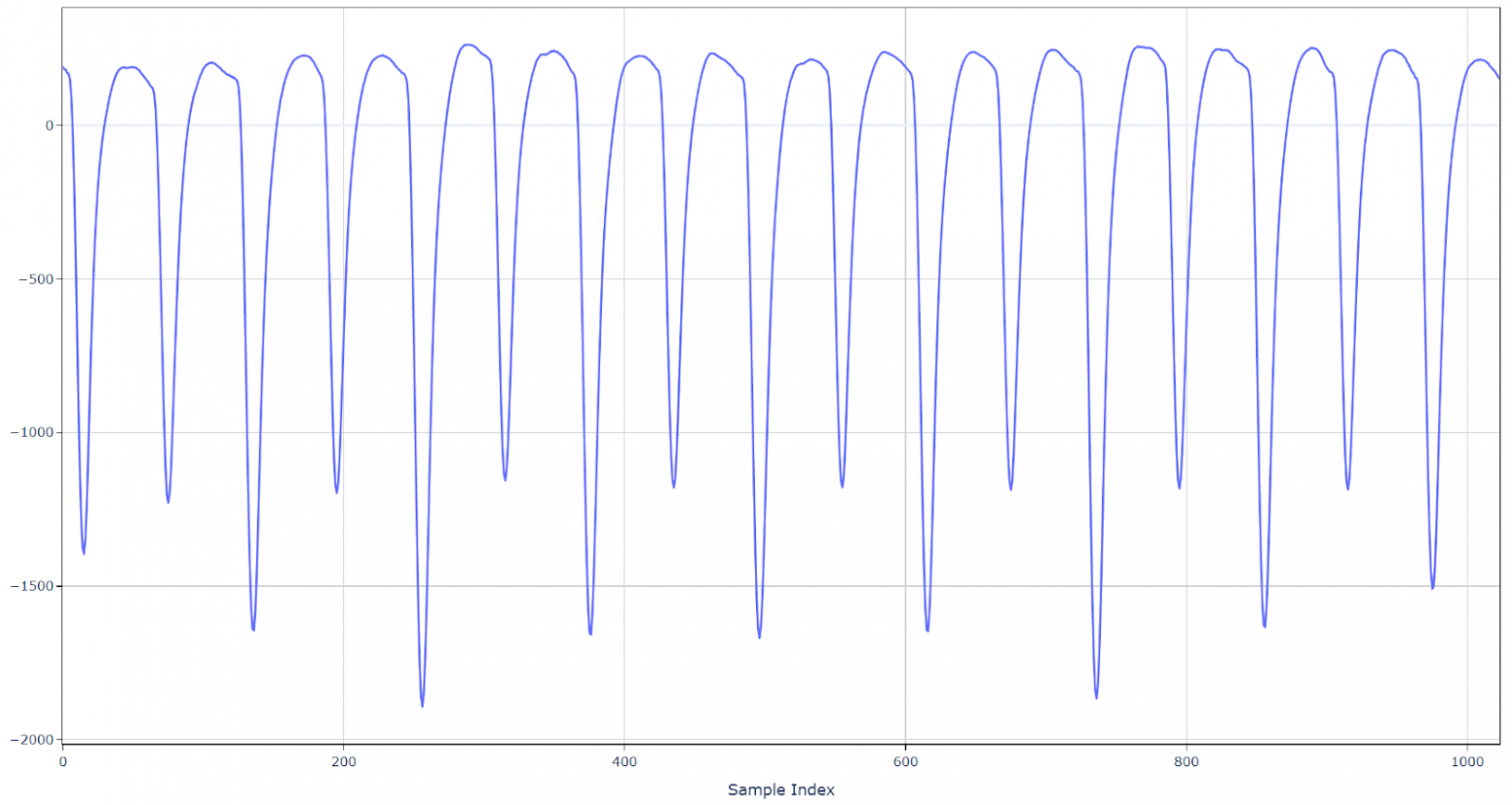The image size is (1512, 805).
Task: Select the waveform peak near sample 290
Action: click(x=469, y=45)
